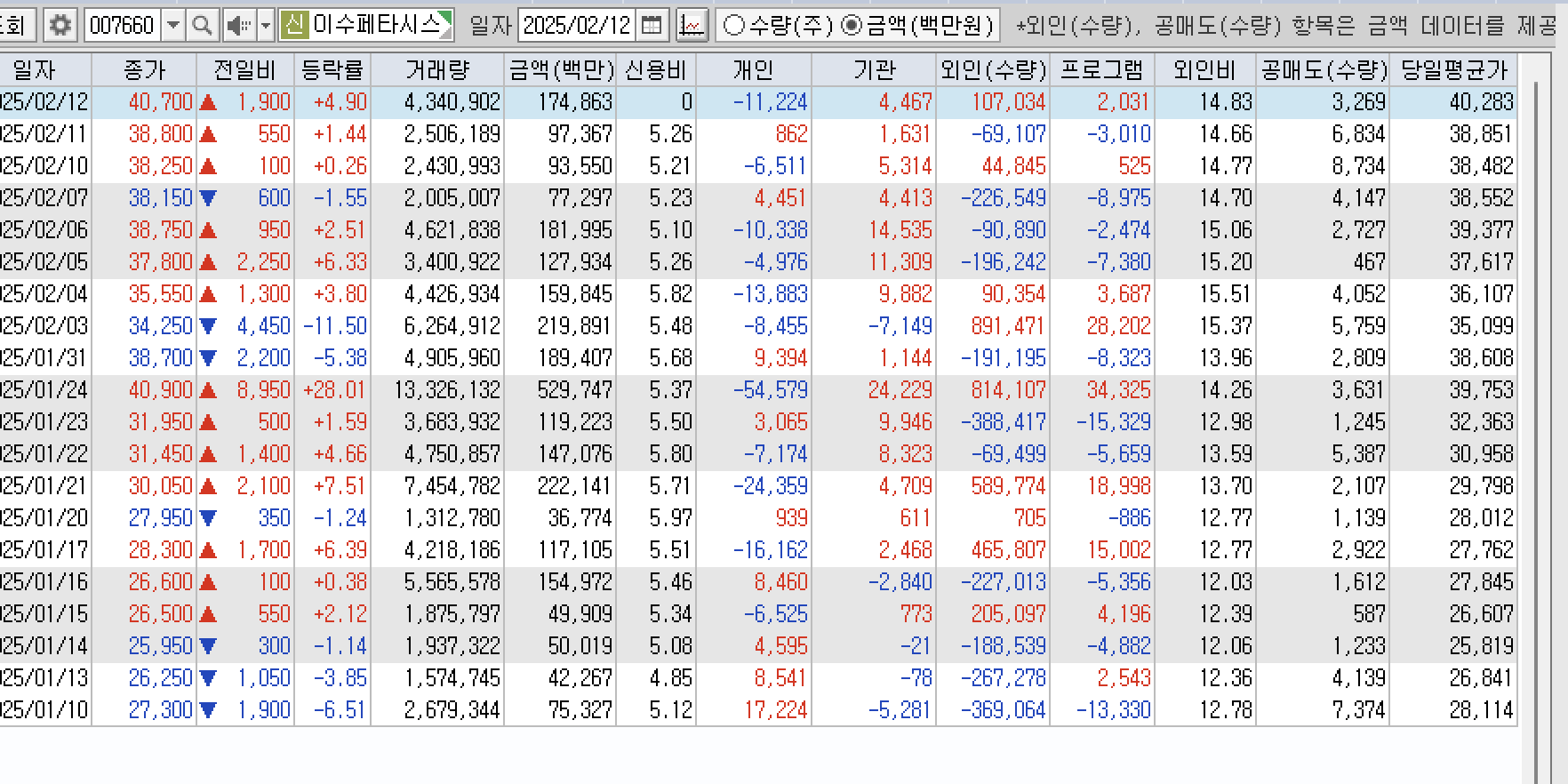Select the -11.50 change rate cell

(334, 326)
